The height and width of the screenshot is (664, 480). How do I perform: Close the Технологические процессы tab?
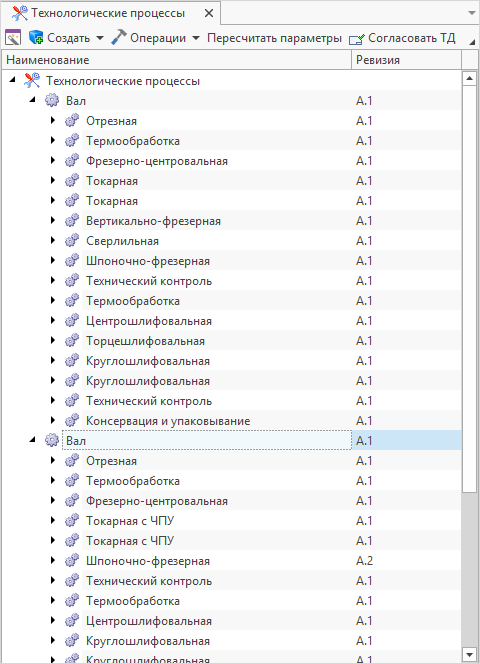[x=209, y=14]
